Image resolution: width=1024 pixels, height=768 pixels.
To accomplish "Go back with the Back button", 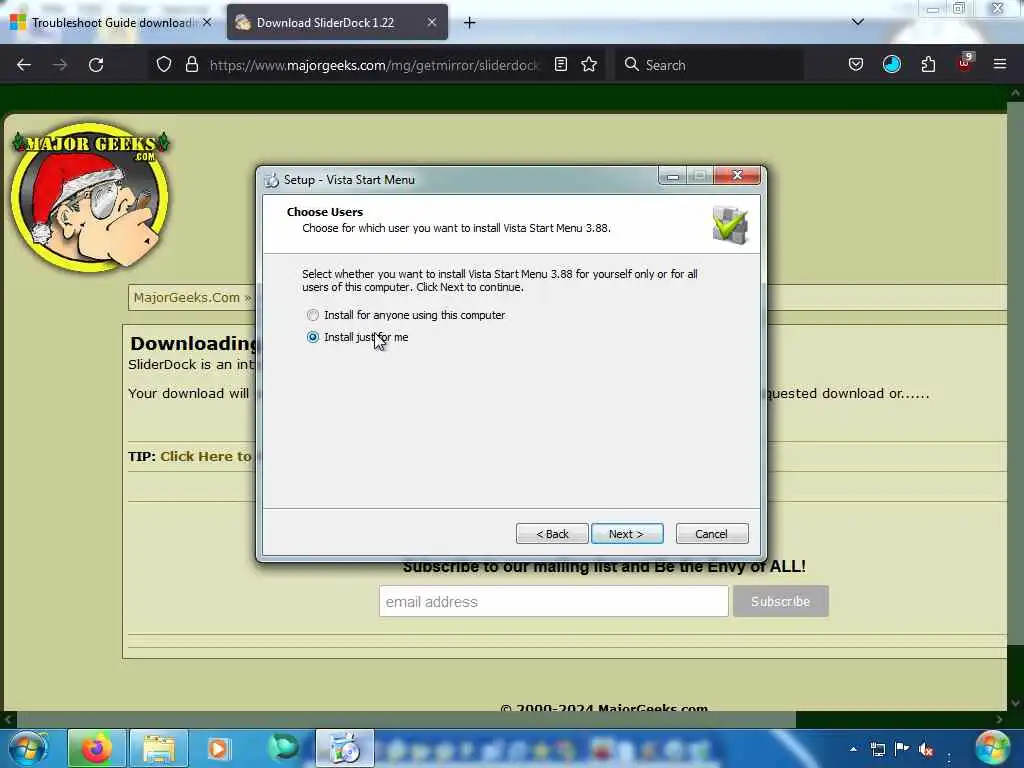I will point(552,534).
